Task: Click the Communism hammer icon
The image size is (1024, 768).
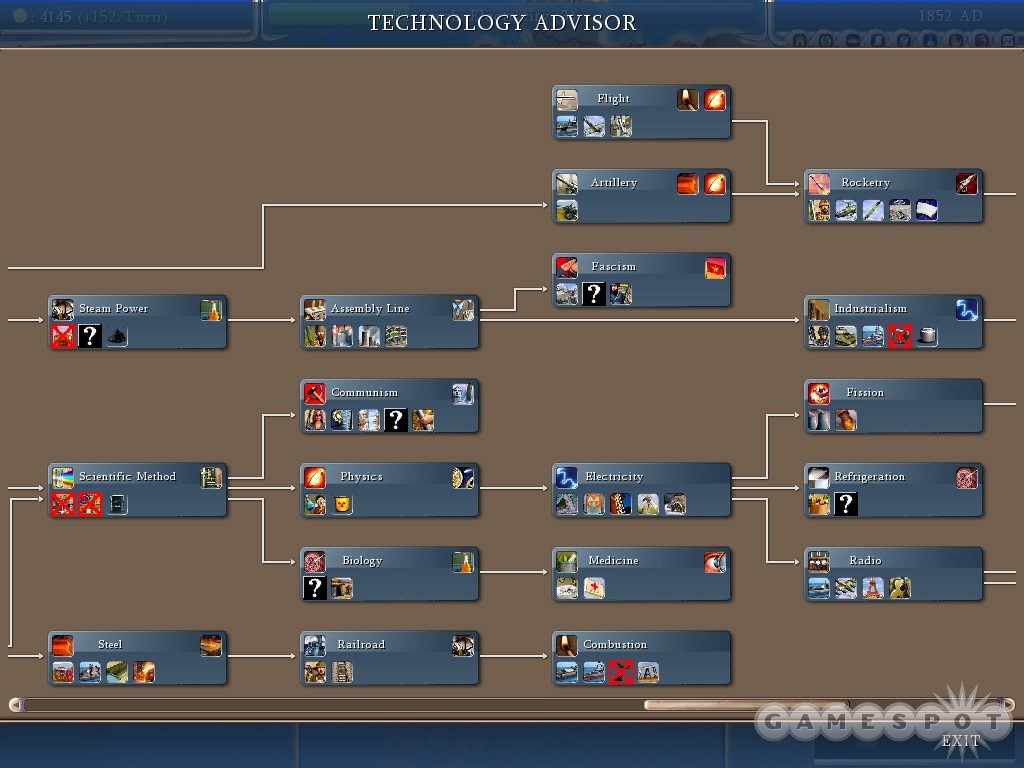Action: (315, 393)
